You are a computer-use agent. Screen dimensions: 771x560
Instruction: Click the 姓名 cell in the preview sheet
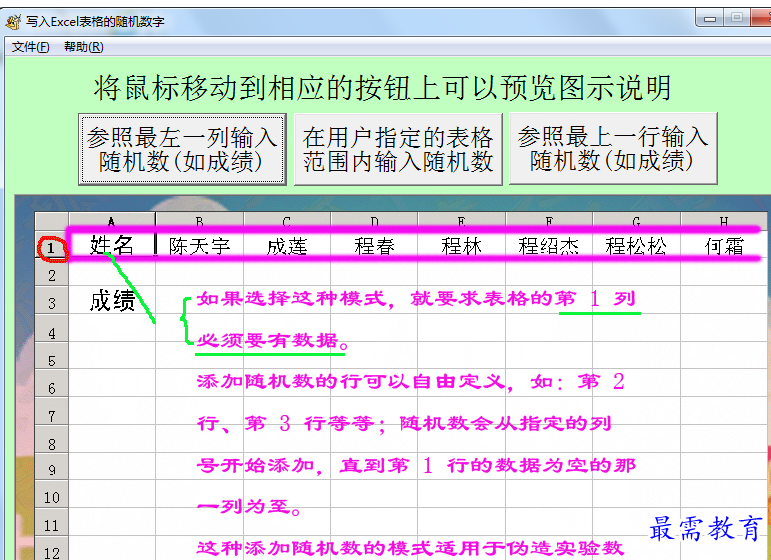(112, 244)
